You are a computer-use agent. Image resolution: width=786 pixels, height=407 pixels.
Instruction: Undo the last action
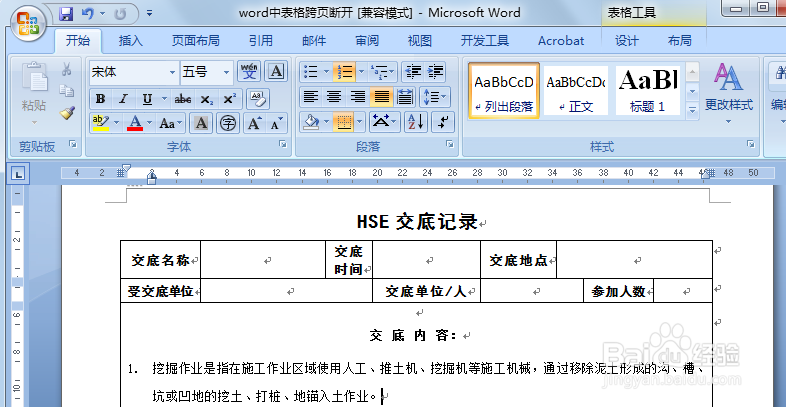[x=88, y=14]
